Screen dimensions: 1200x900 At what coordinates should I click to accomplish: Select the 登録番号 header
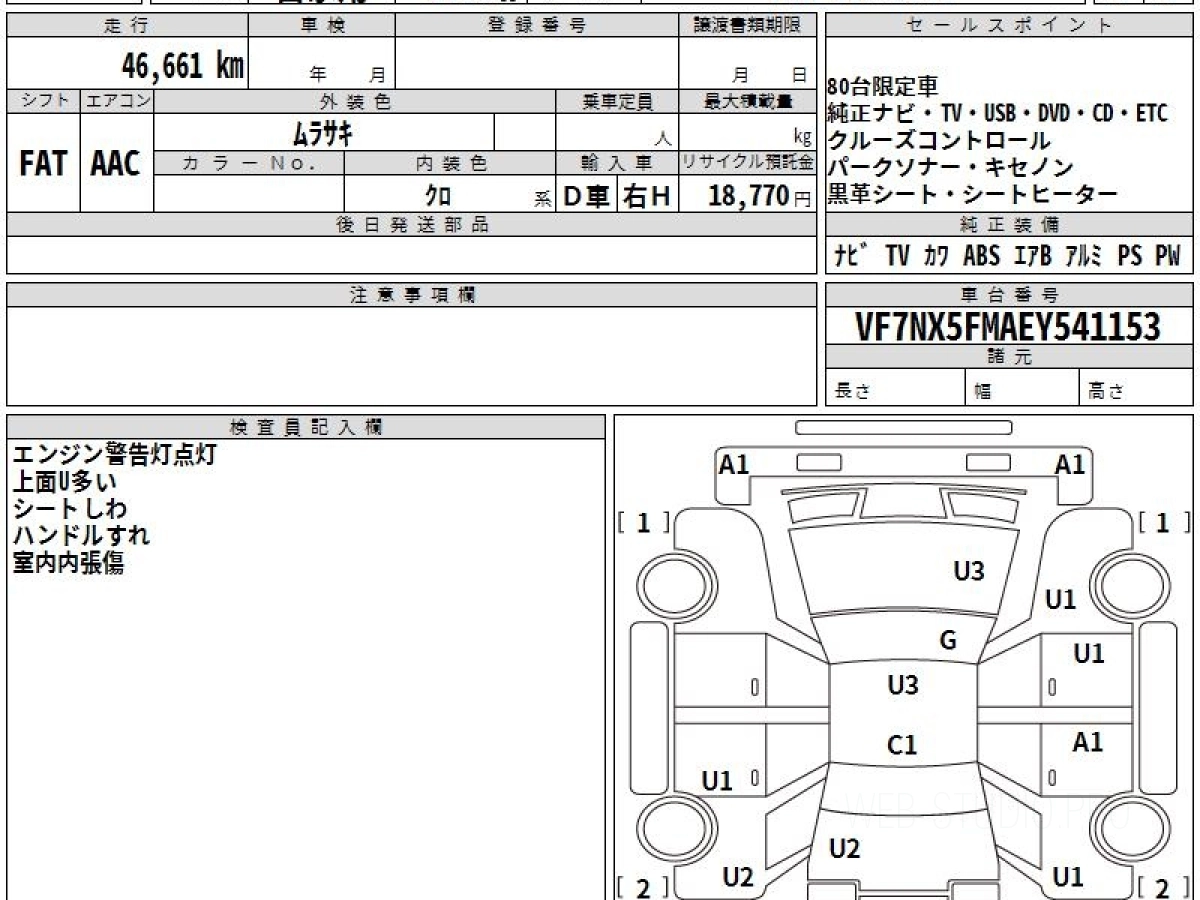[537, 26]
